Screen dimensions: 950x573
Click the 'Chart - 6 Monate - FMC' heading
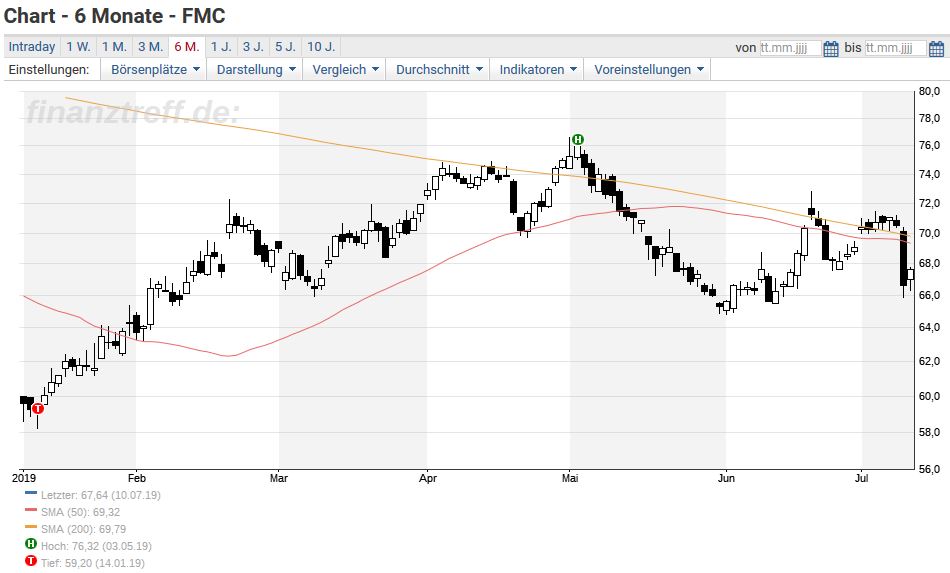115,16
